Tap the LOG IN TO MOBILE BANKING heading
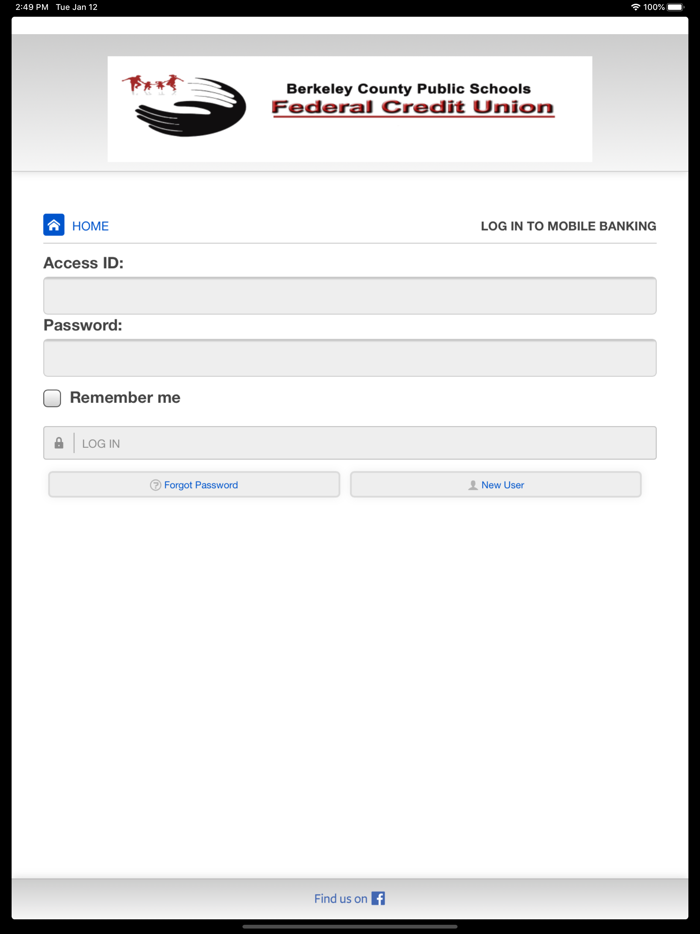 tap(568, 226)
